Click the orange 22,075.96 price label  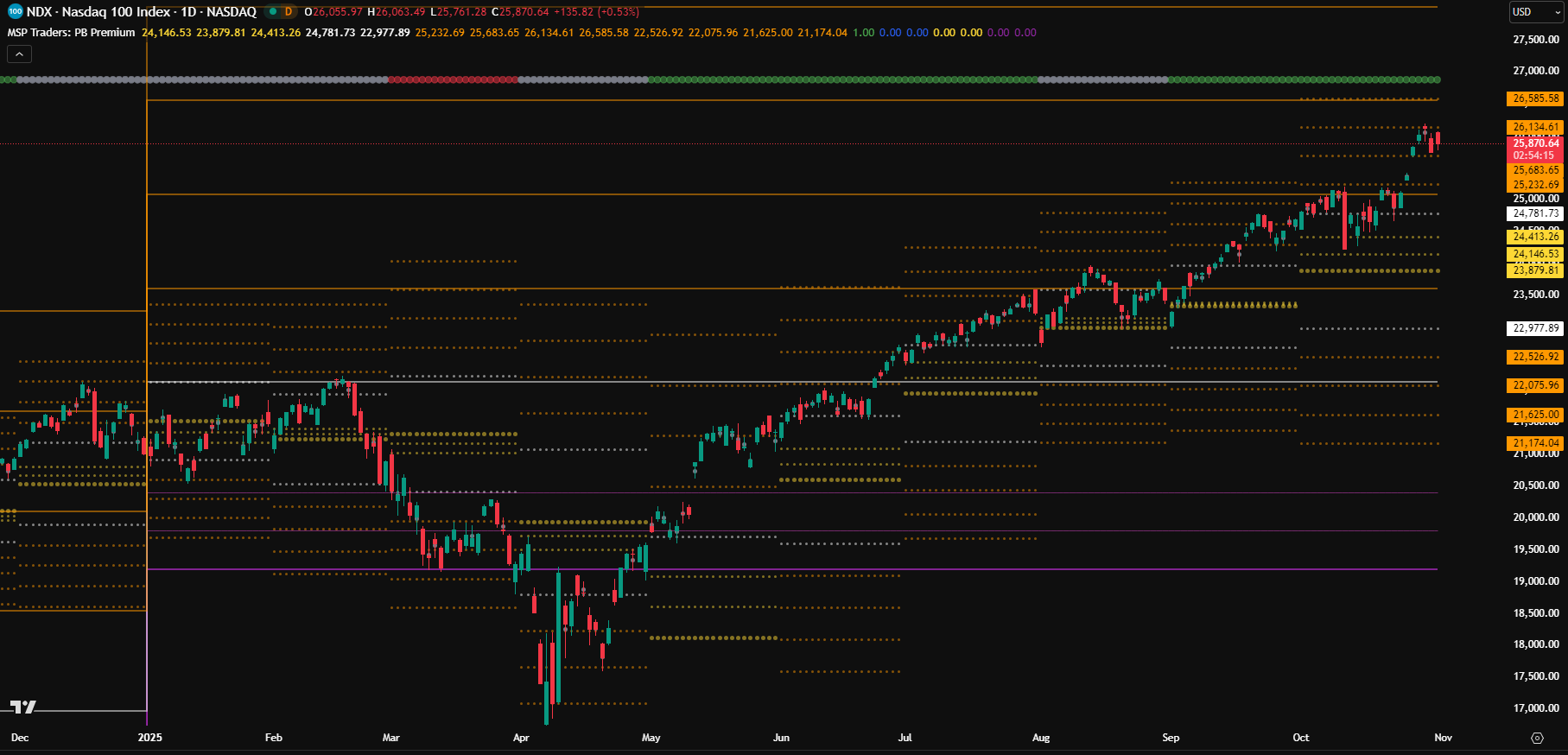point(1536,385)
